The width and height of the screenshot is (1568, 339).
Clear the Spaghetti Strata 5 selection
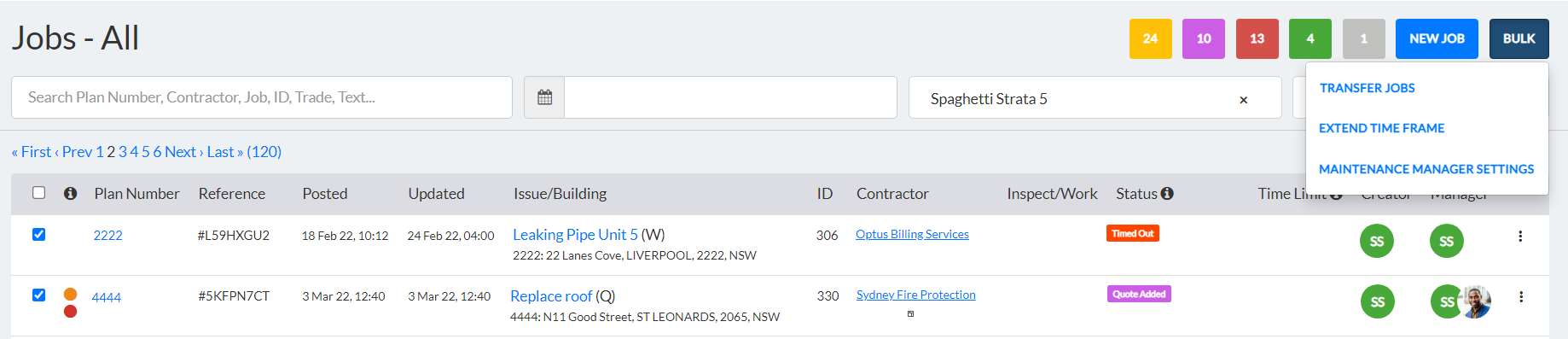click(x=1244, y=100)
